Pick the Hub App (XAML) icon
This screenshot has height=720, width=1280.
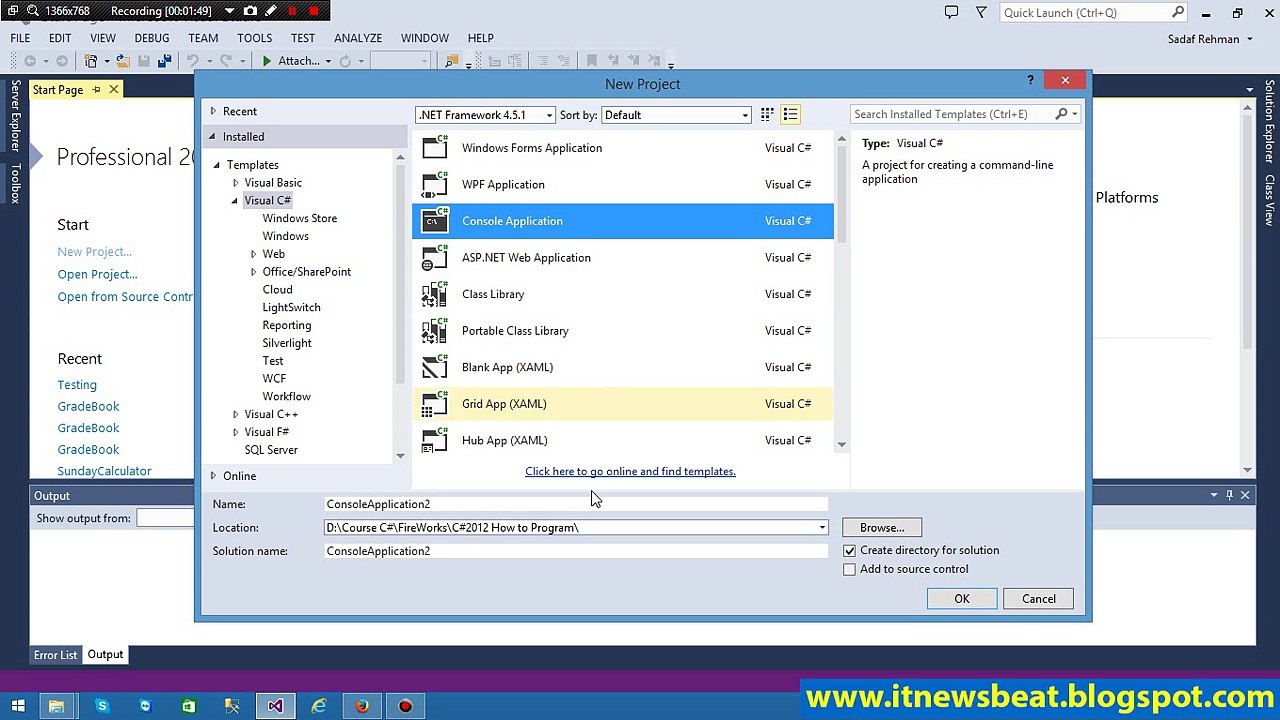435,440
